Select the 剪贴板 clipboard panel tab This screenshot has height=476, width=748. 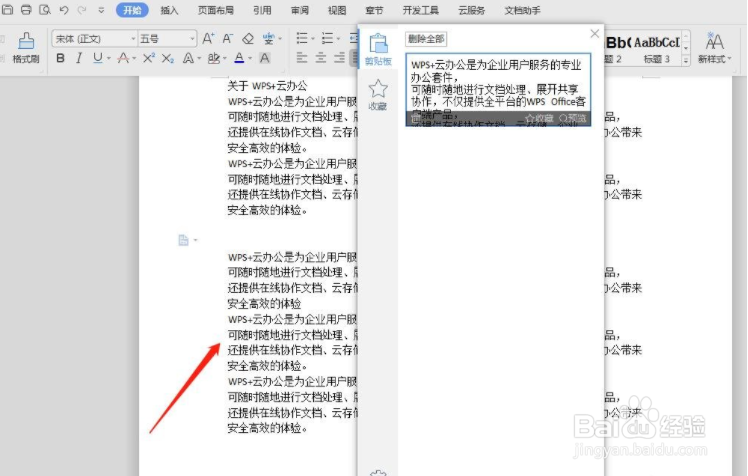point(378,49)
